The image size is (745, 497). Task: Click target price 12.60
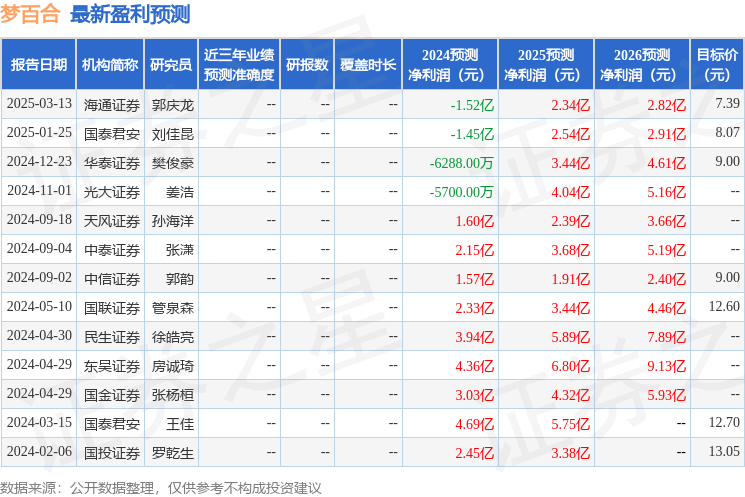coord(724,306)
